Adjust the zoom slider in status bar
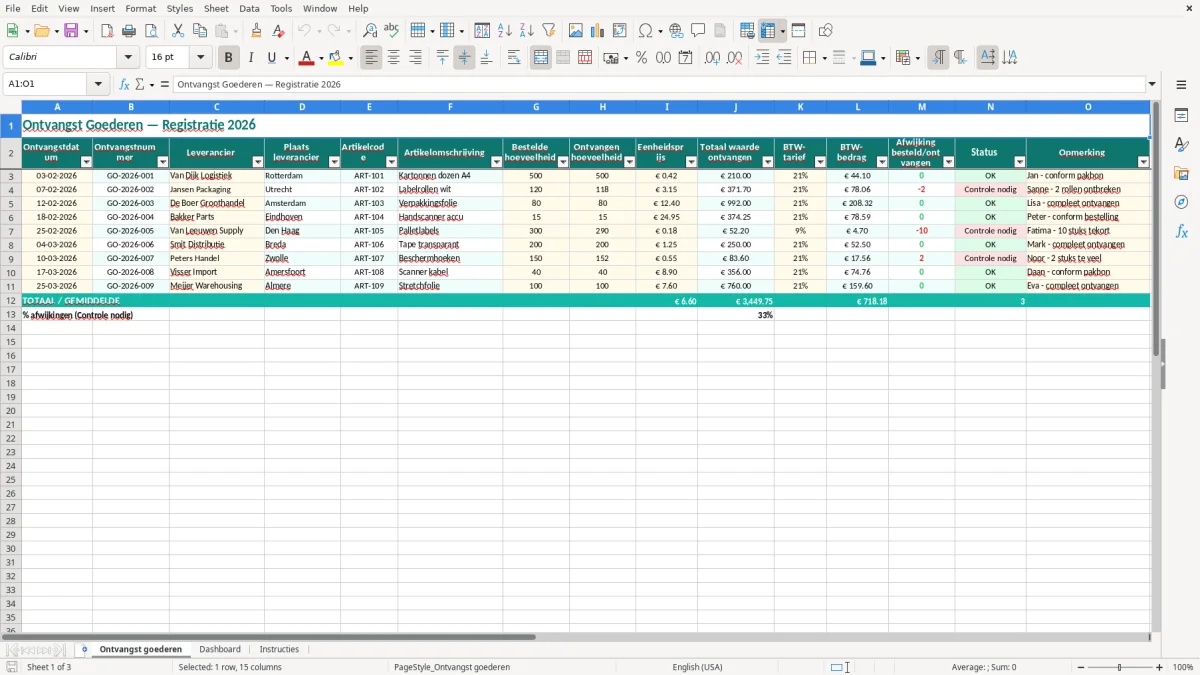The height and width of the screenshot is (675, 1200). (x=1120, y=667)
